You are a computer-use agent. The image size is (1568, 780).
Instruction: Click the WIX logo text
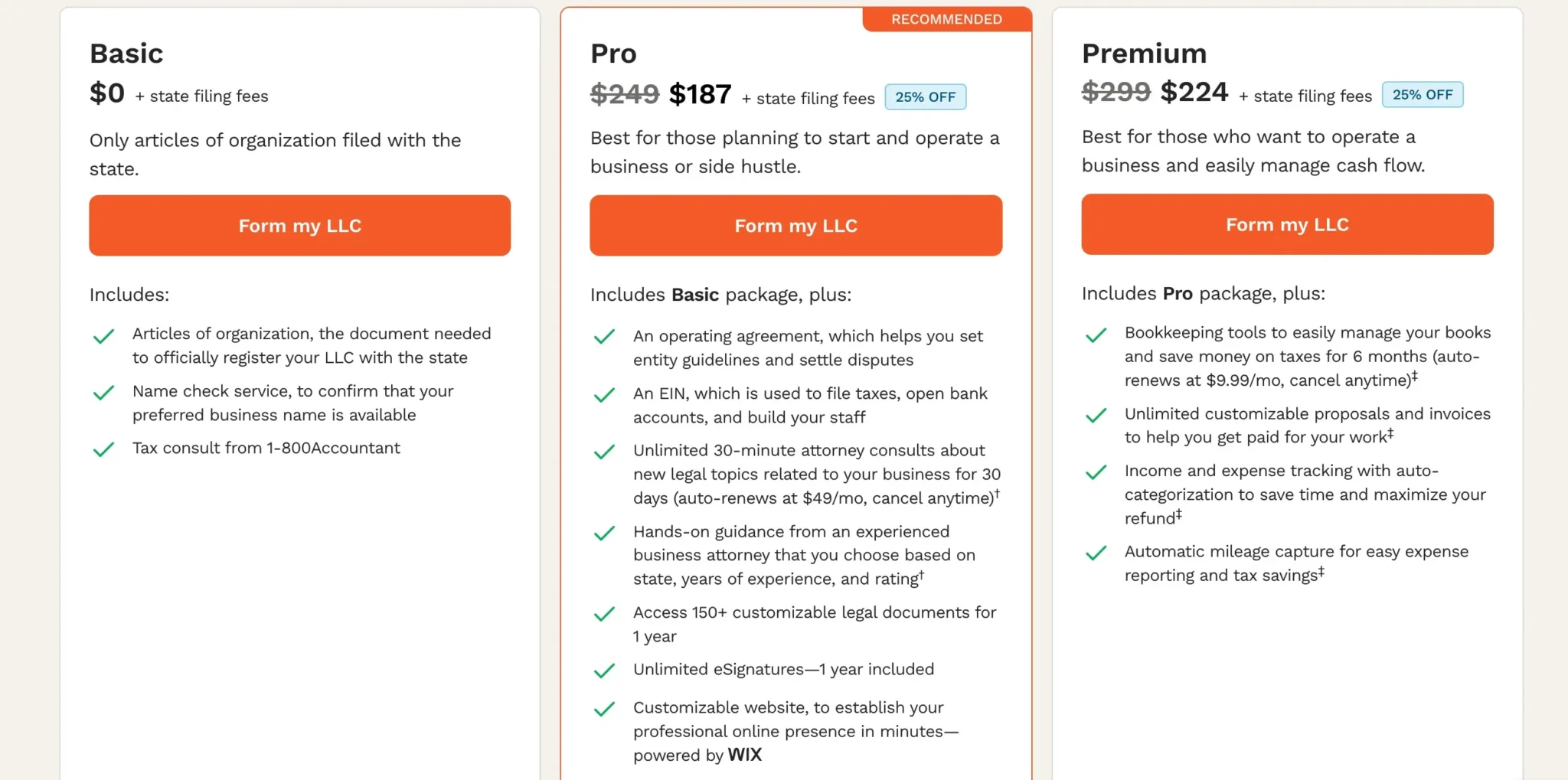(744, 755)
